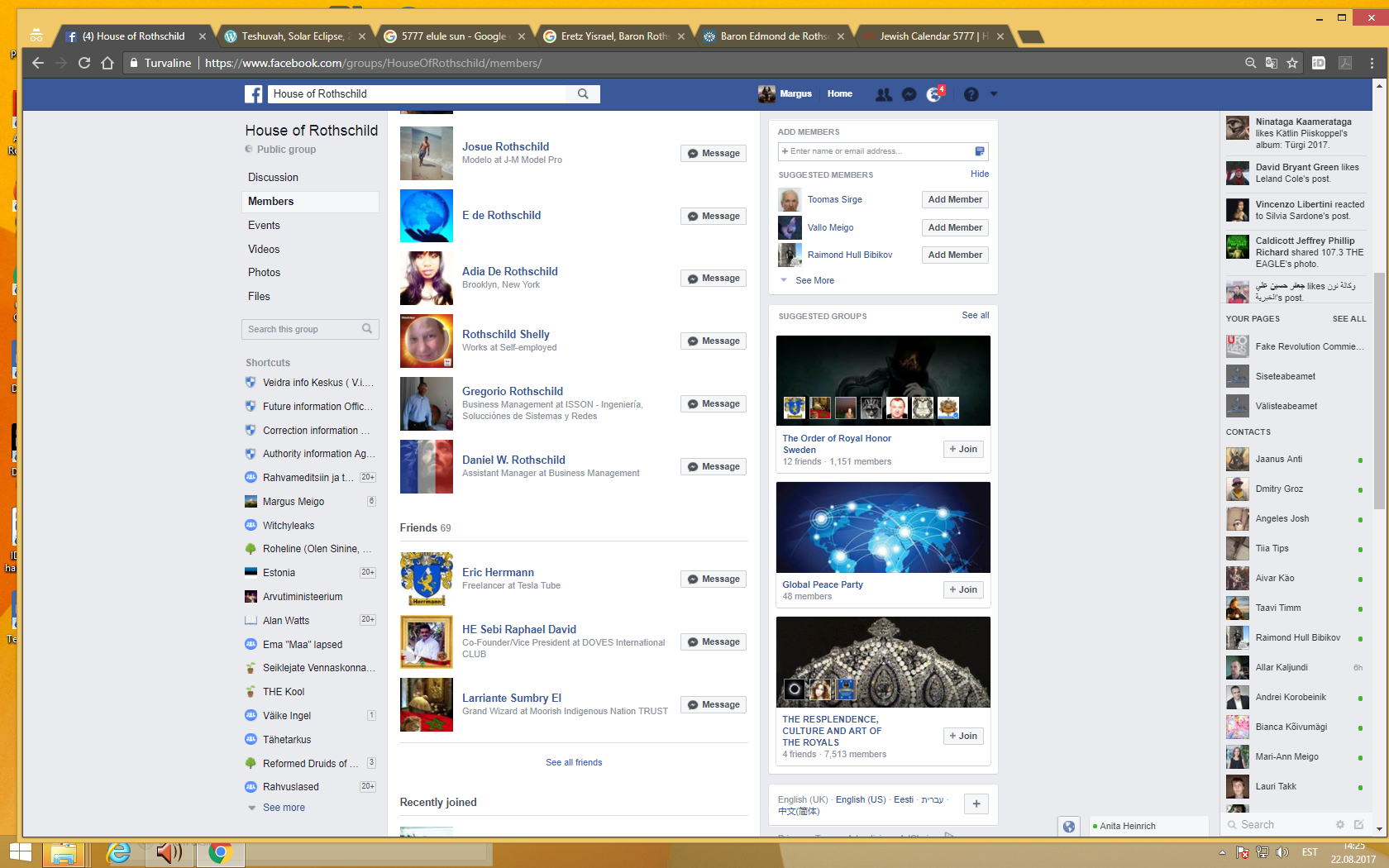This screenshot has height=868, width=1389.
Task: Click the Facebook search magnifier button
Action: pos(583,94)
